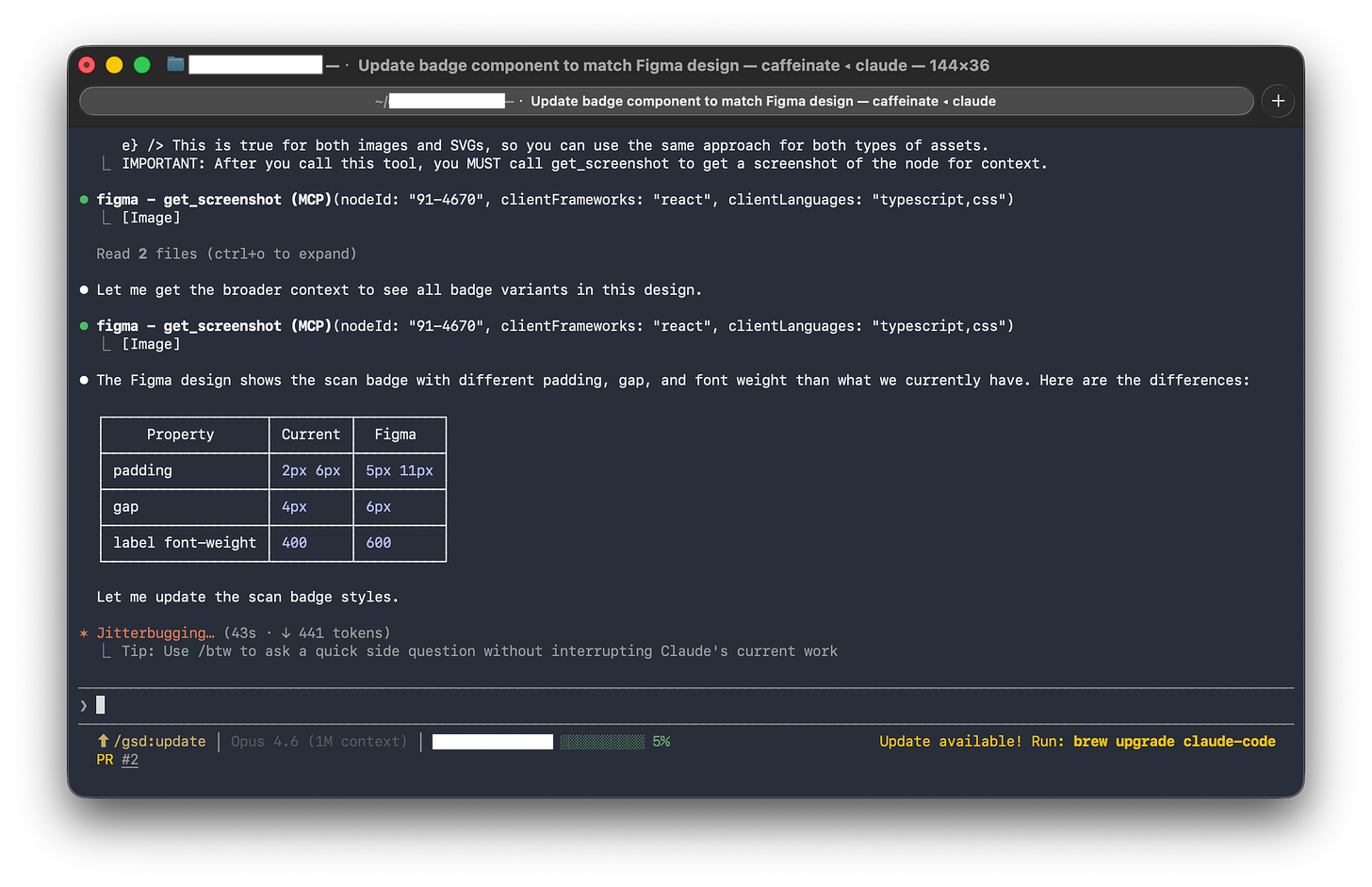This screenshot has height=887, width=1372.
Task: Click the 400 font-weight cell
Action: click(x=294, y=543)
